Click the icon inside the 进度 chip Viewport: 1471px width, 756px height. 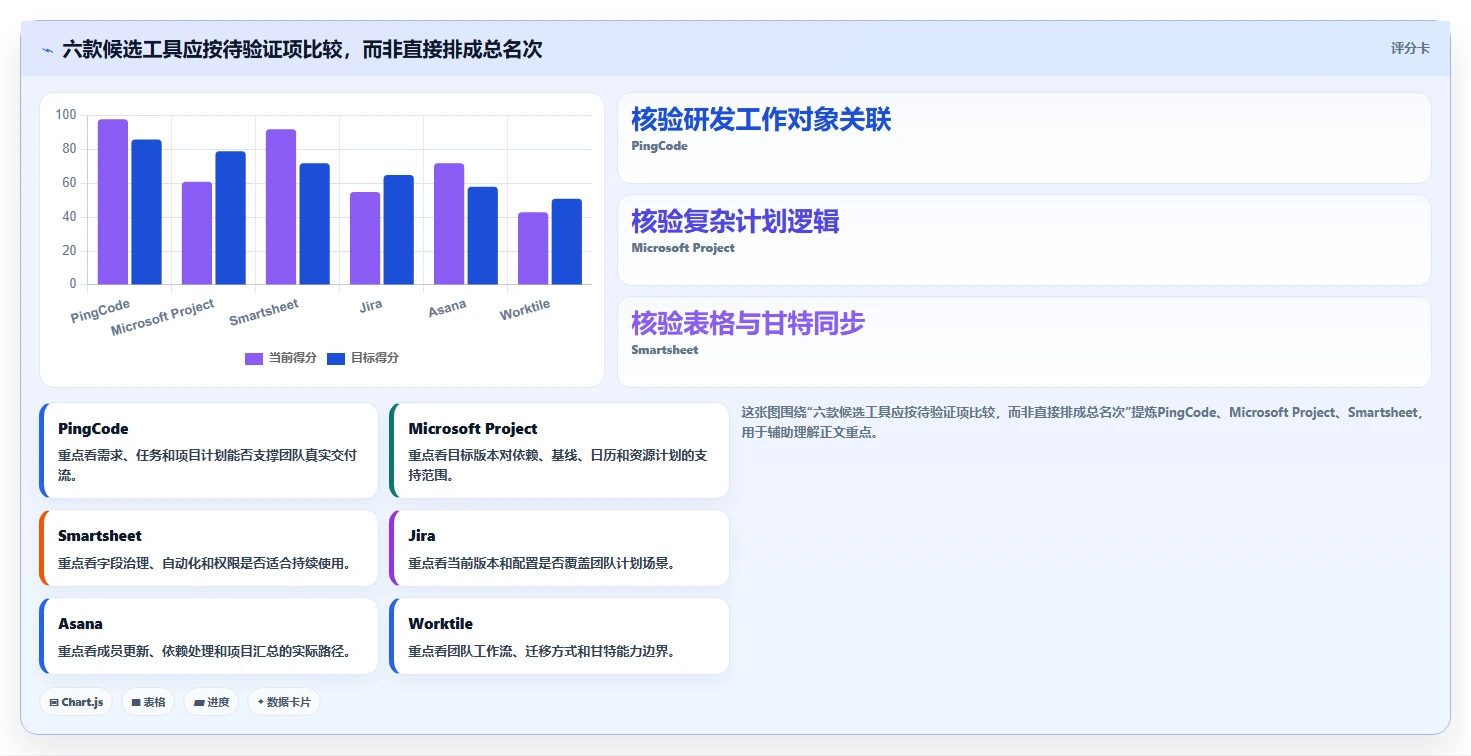pos(199,702)
